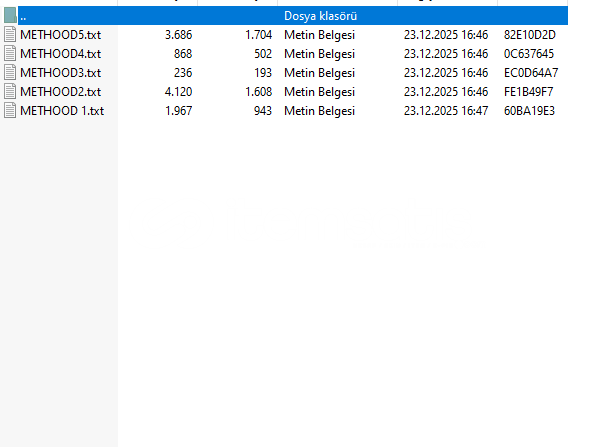The height and width of the screenshot is (447, 615).
Task: Click the CRC value 0C637645
Action: click(529, 54)
